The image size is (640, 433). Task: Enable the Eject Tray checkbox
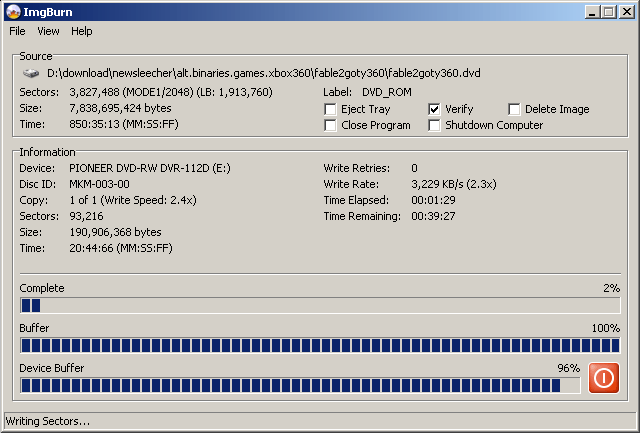tap(330, 109)
